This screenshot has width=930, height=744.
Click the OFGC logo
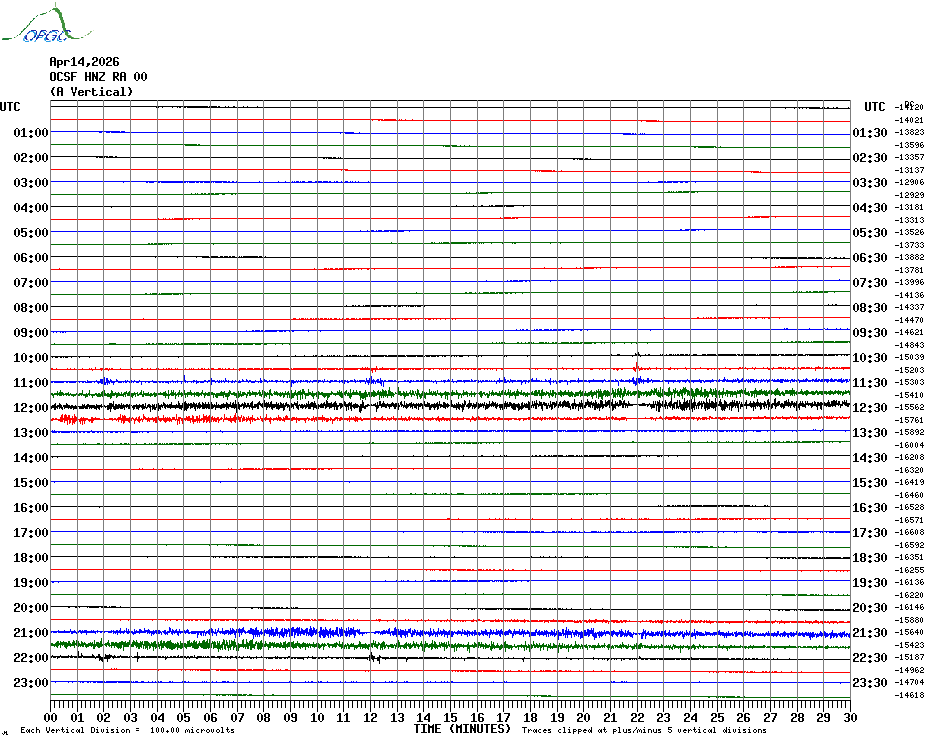[46, 24]
